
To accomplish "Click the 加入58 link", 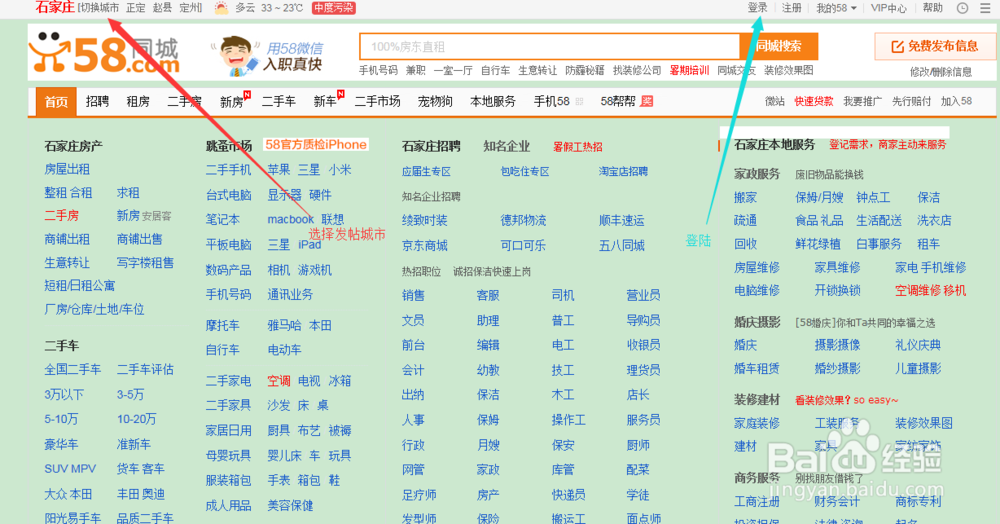I will [x=957, y=101].
